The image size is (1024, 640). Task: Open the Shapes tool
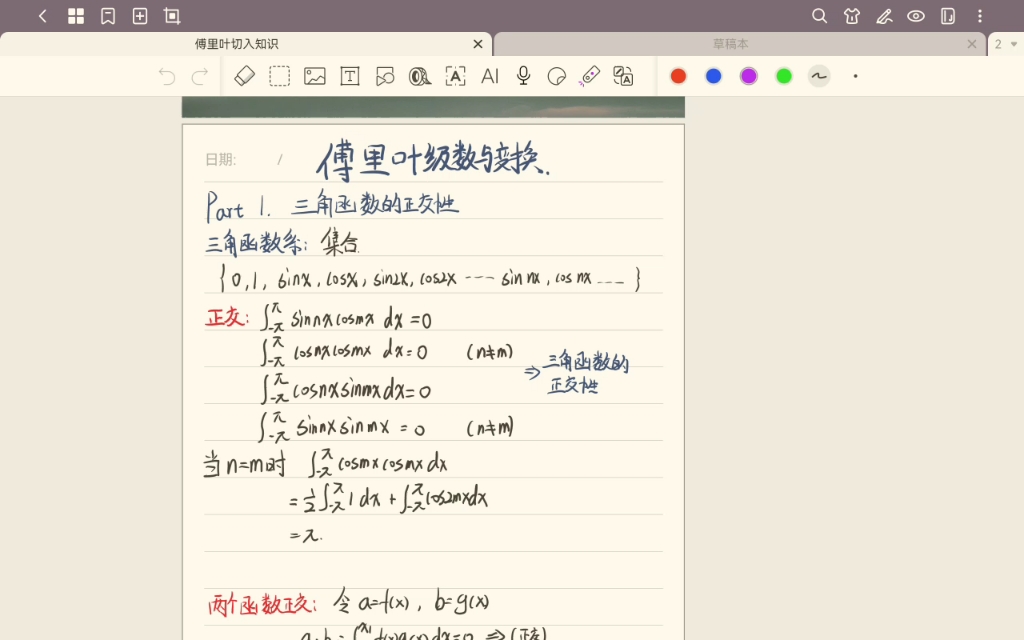[385, 76]
